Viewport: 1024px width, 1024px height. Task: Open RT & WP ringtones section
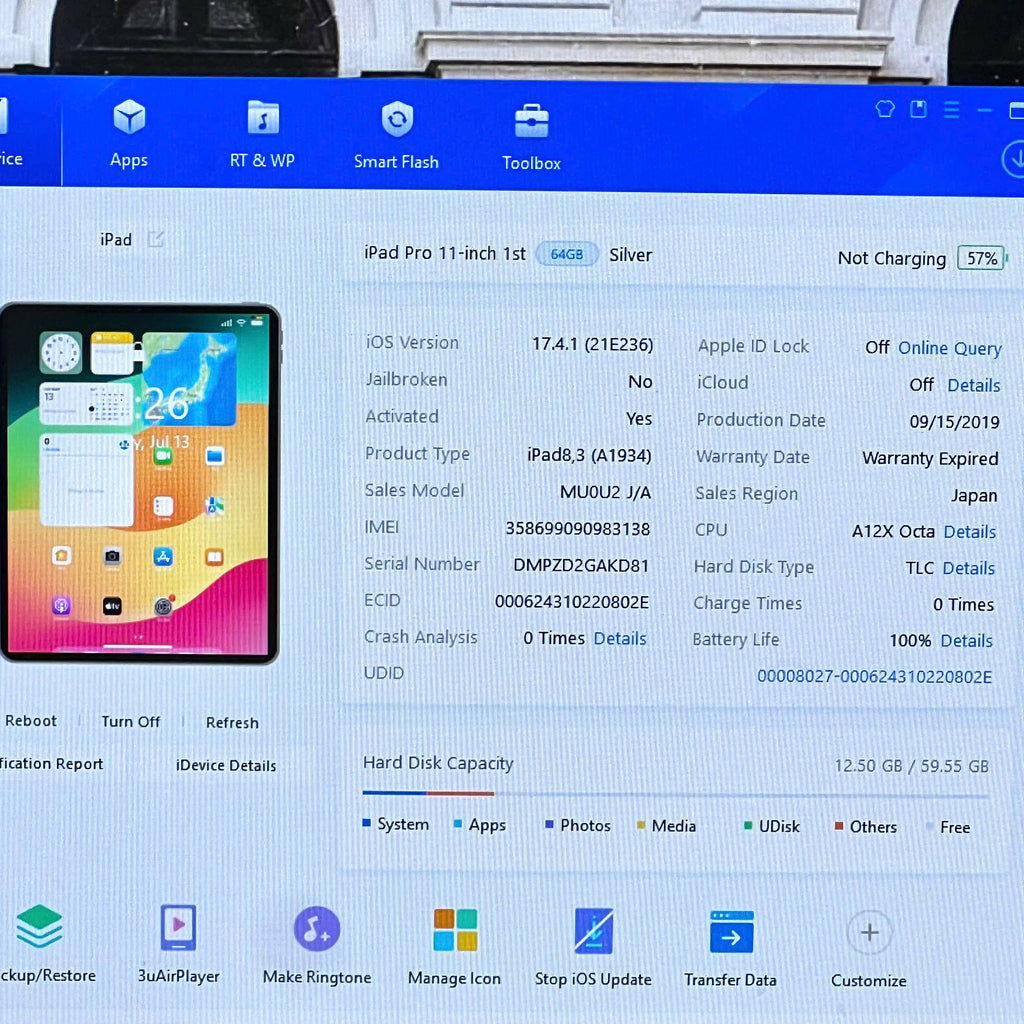[x=263, y=135]
